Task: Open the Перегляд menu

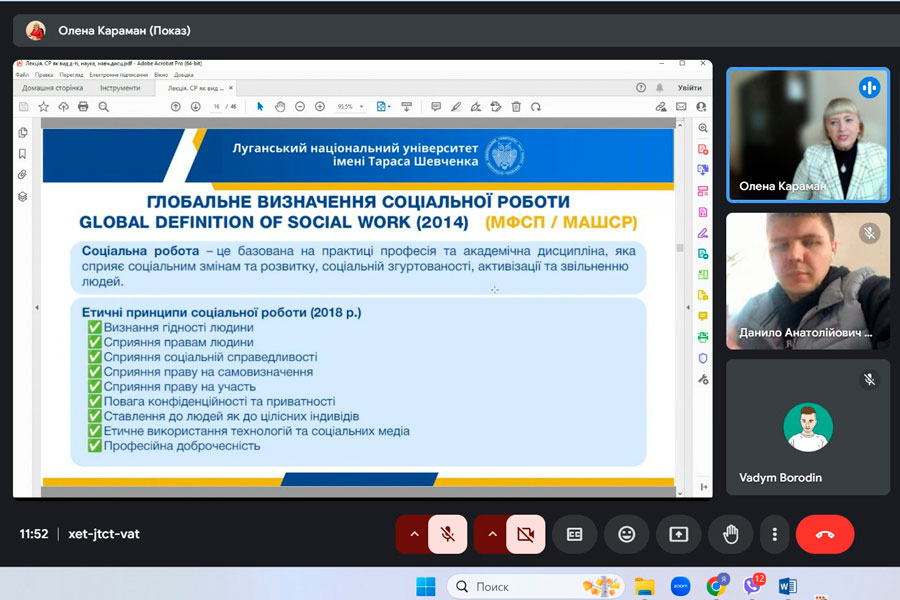Action: [71, 75]
